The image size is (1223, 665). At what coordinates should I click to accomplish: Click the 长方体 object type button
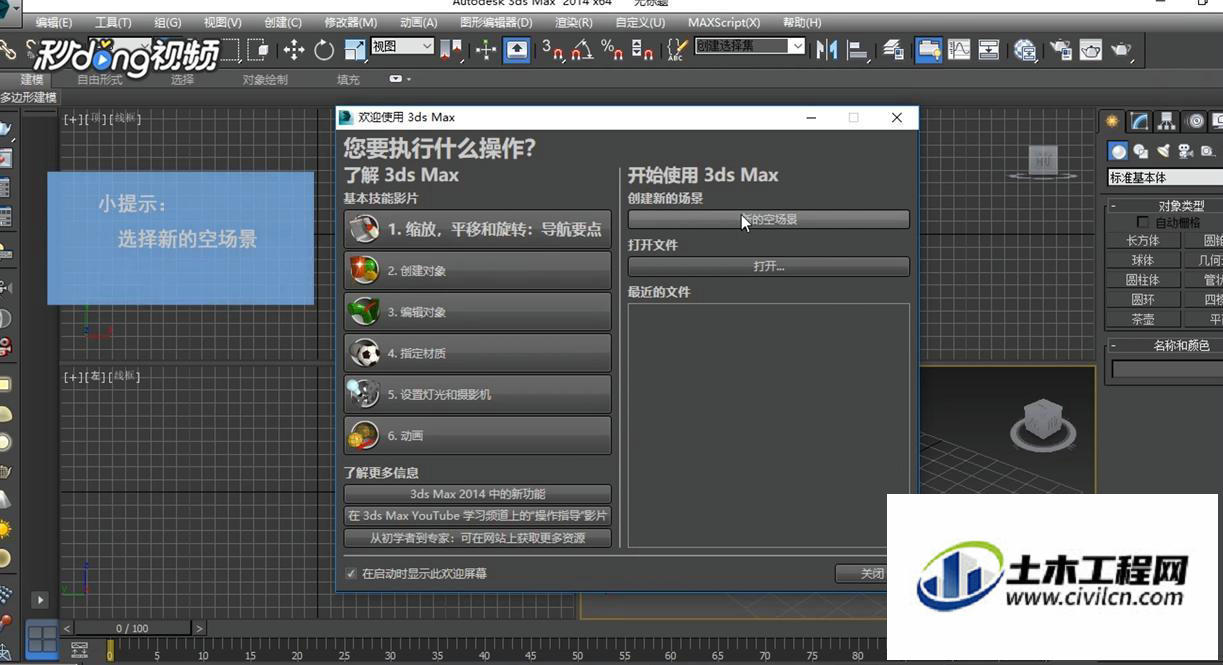[1143, 241]
